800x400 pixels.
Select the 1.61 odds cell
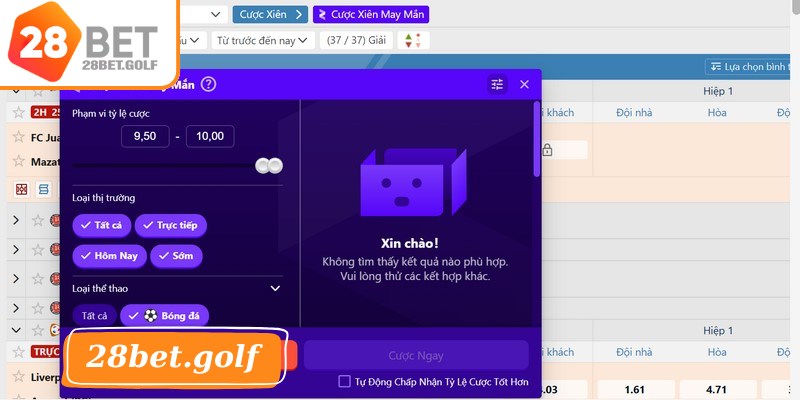pyautogui.click(x=634, y=390)
